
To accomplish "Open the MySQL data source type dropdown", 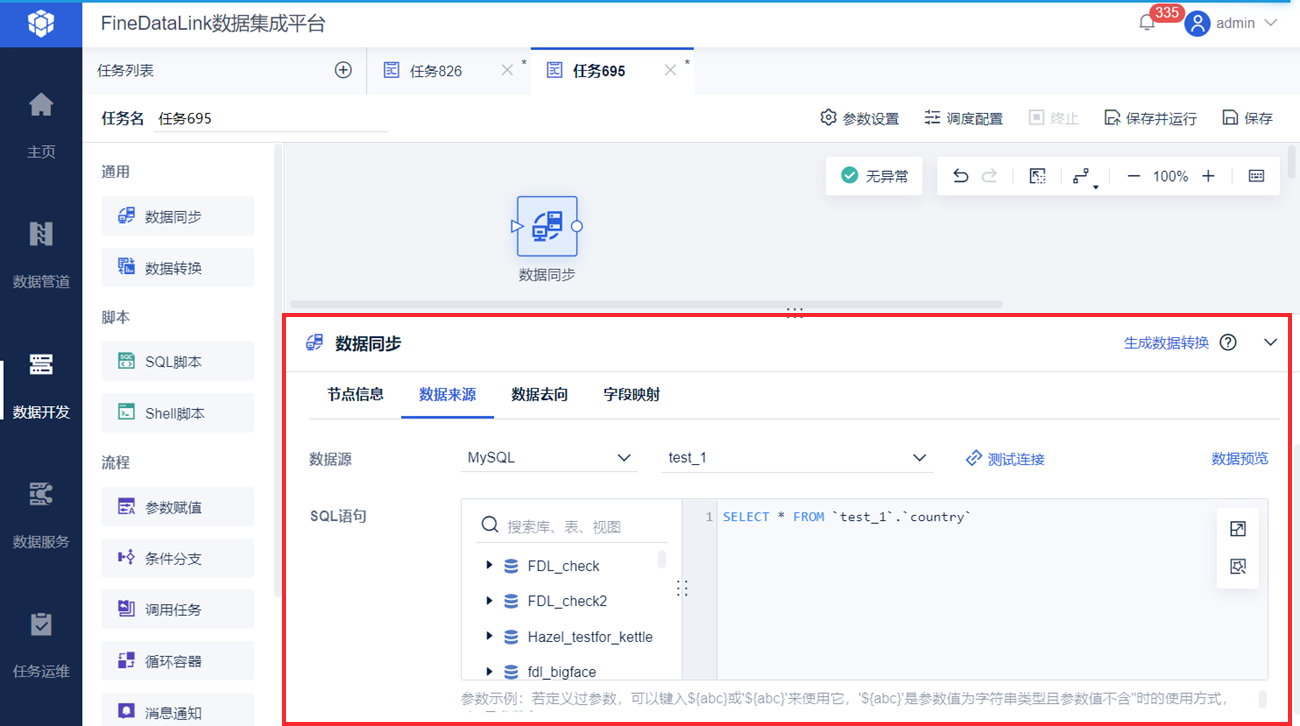I will [x=549, y=458].
